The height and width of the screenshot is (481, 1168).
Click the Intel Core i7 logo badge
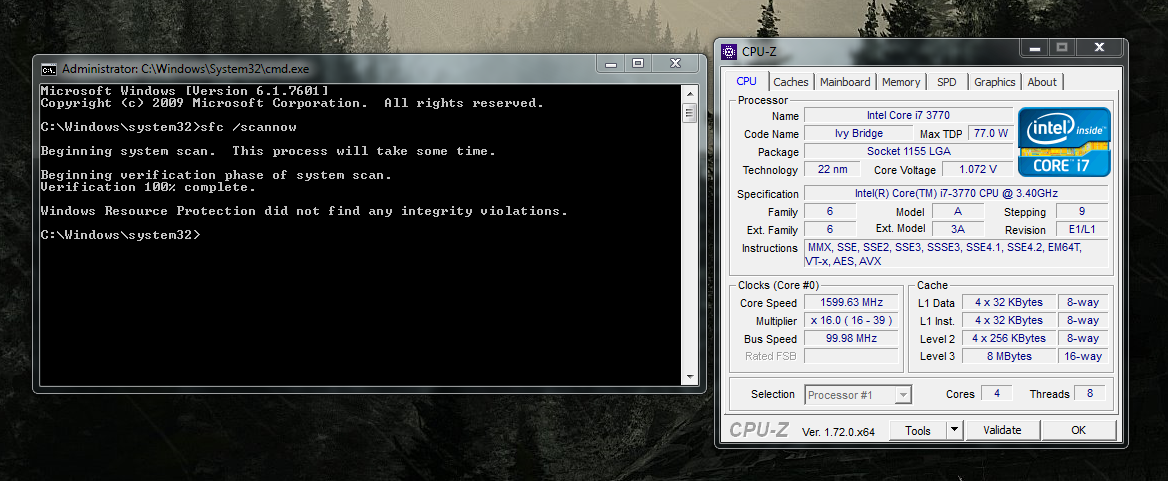tap(1064, 141)
